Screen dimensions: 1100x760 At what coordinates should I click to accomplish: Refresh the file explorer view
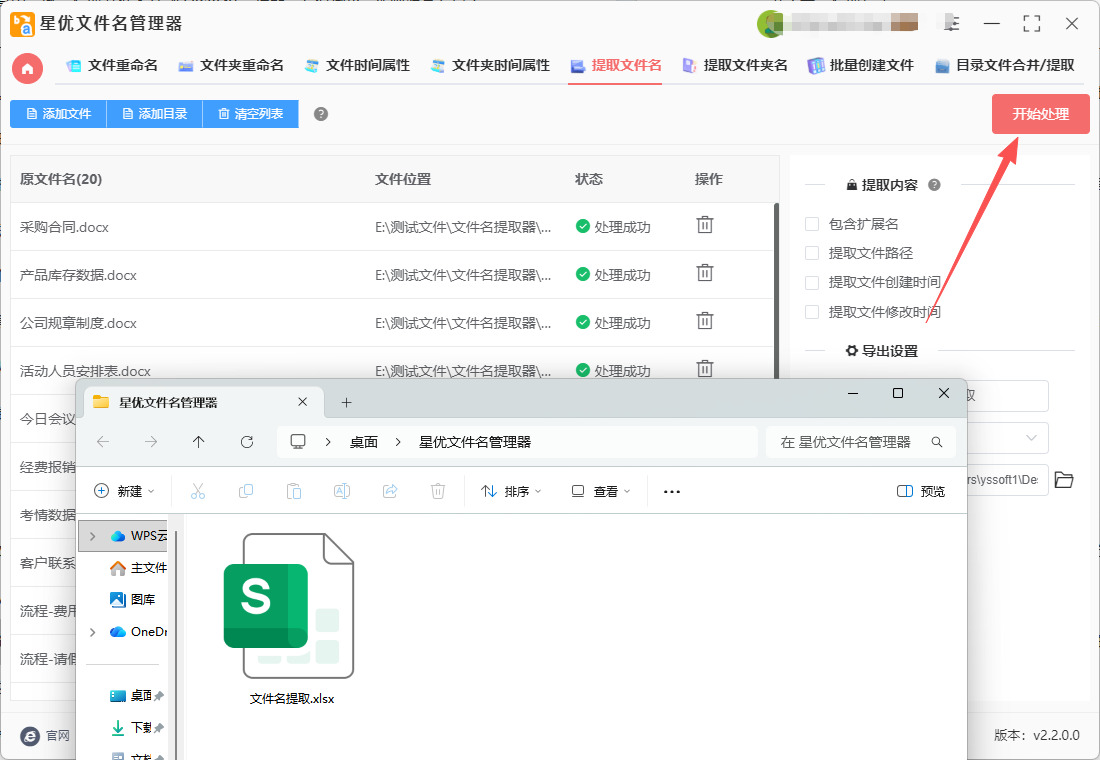(247, 442)
